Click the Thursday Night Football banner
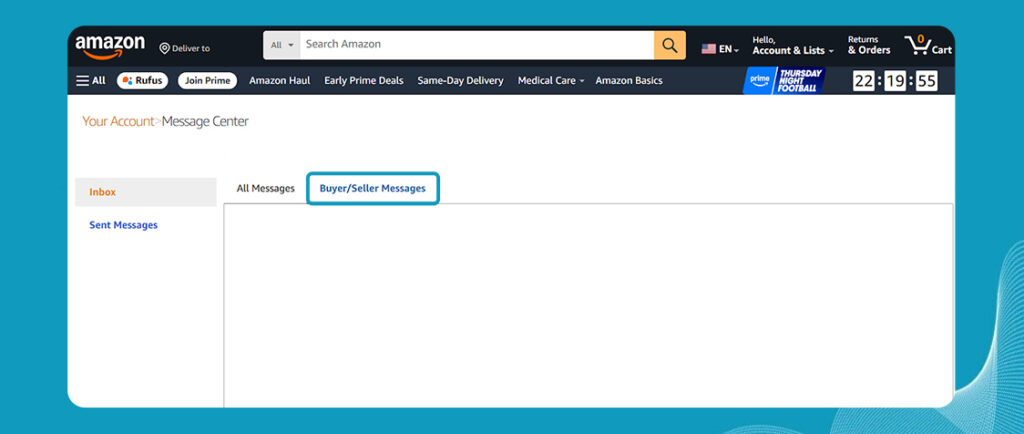The width and height of the screenshot is (1024, 434). tap(784, 81)
